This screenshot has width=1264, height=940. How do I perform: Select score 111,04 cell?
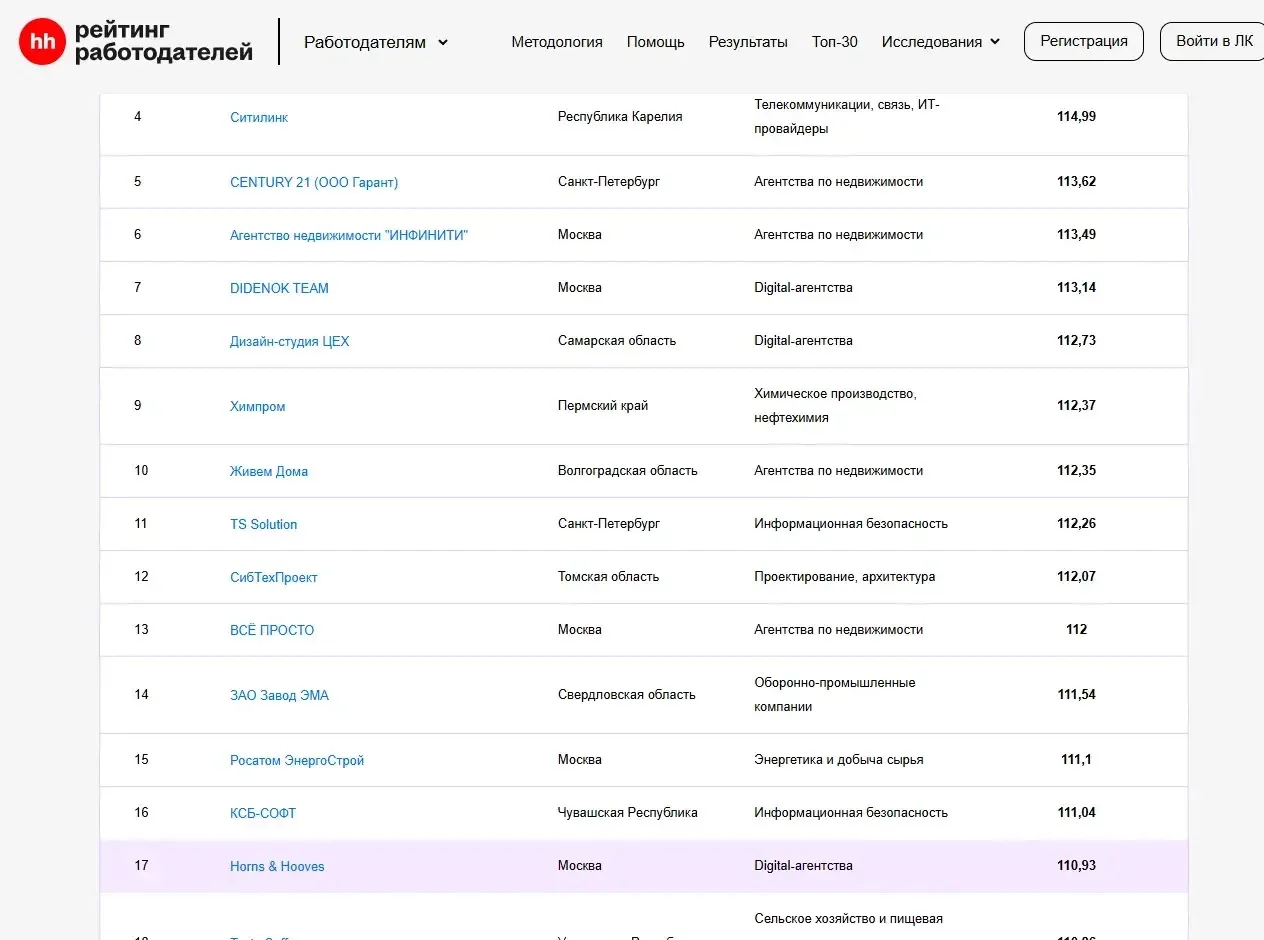coord(1076,812)
